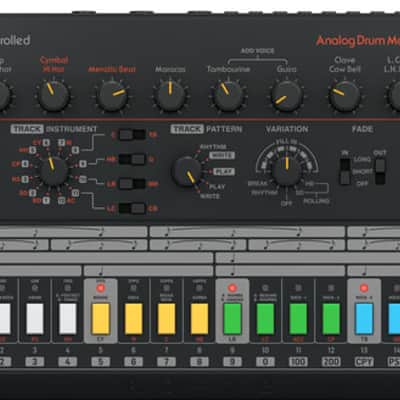Click the number 5 key badge
The image size is (400, 400).
tap(100, 362)
